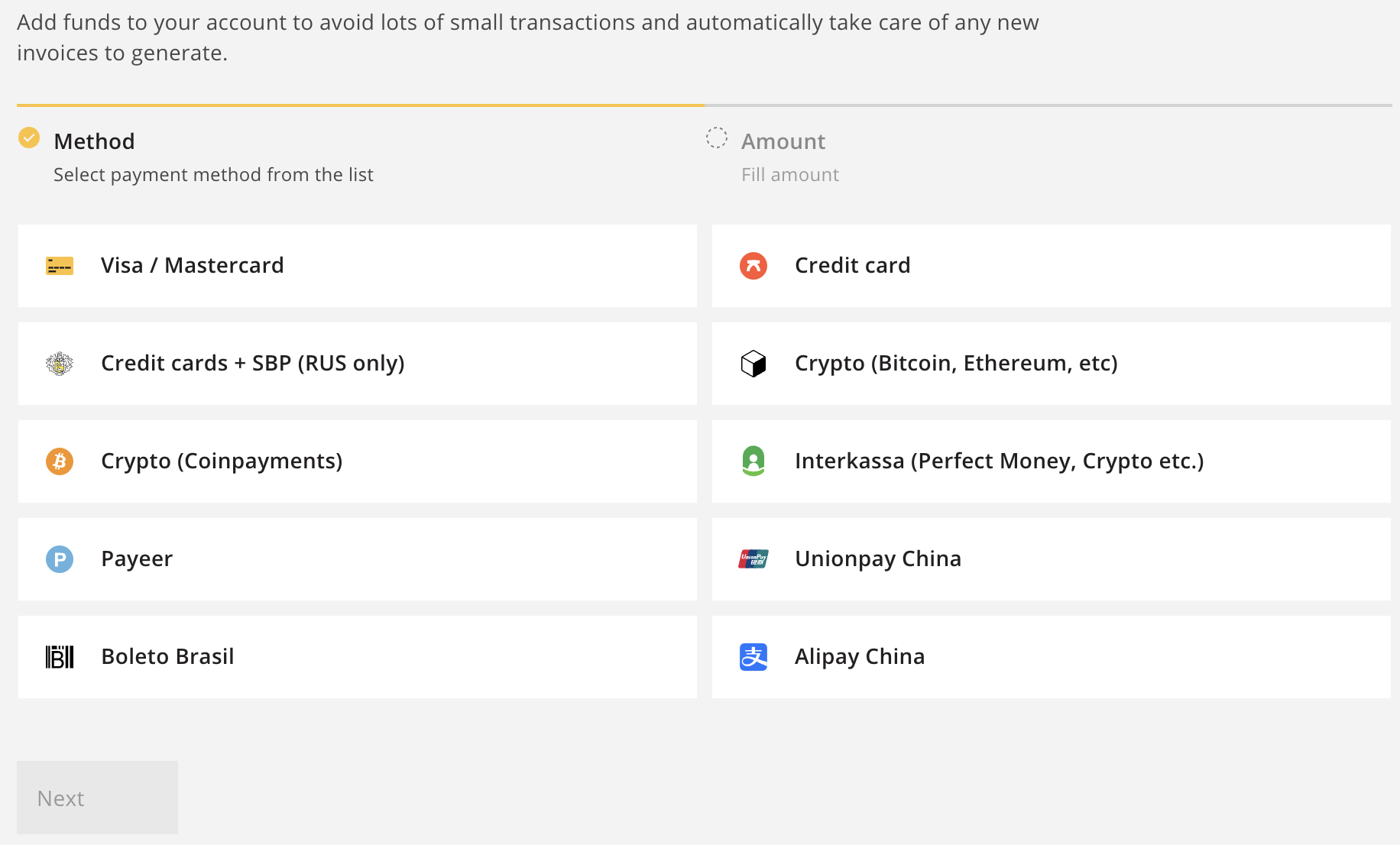Click the green Interkassa icon
The width and height of the screenshot is (1400, 845).
point(753,461)
